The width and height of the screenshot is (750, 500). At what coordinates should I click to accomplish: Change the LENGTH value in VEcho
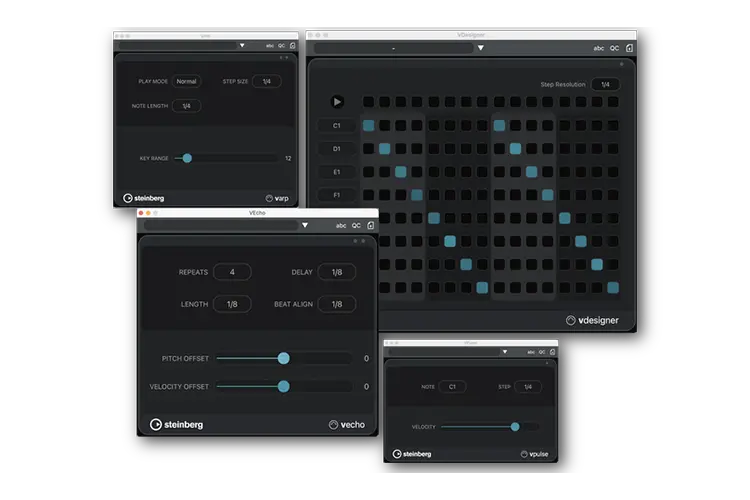pos(232,304)
